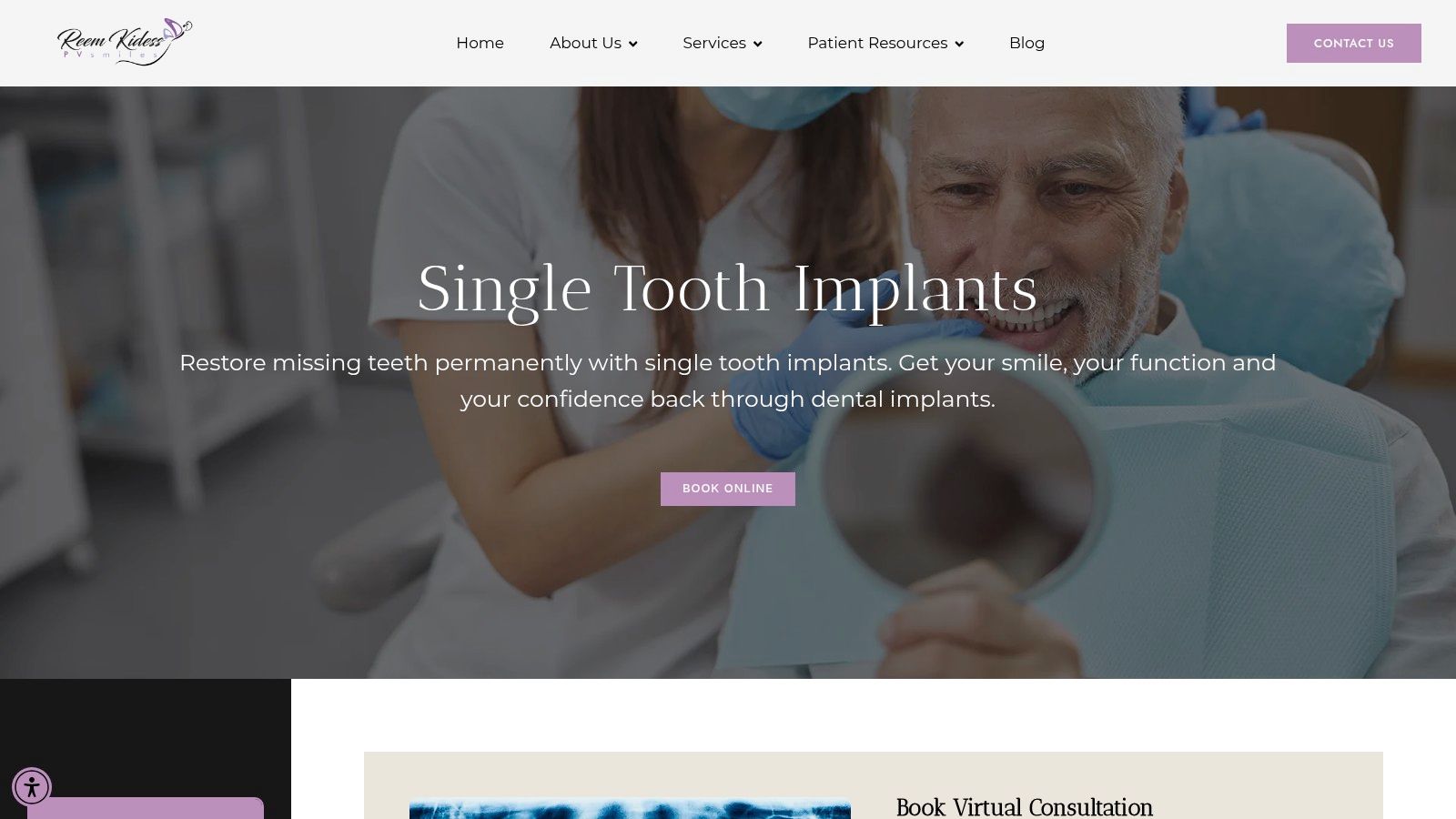Screen dimensions: 1456x819
Task: Click the Reem Kidess PV Smiles logo
Action: pyautogui.click(x=125, y=42)
